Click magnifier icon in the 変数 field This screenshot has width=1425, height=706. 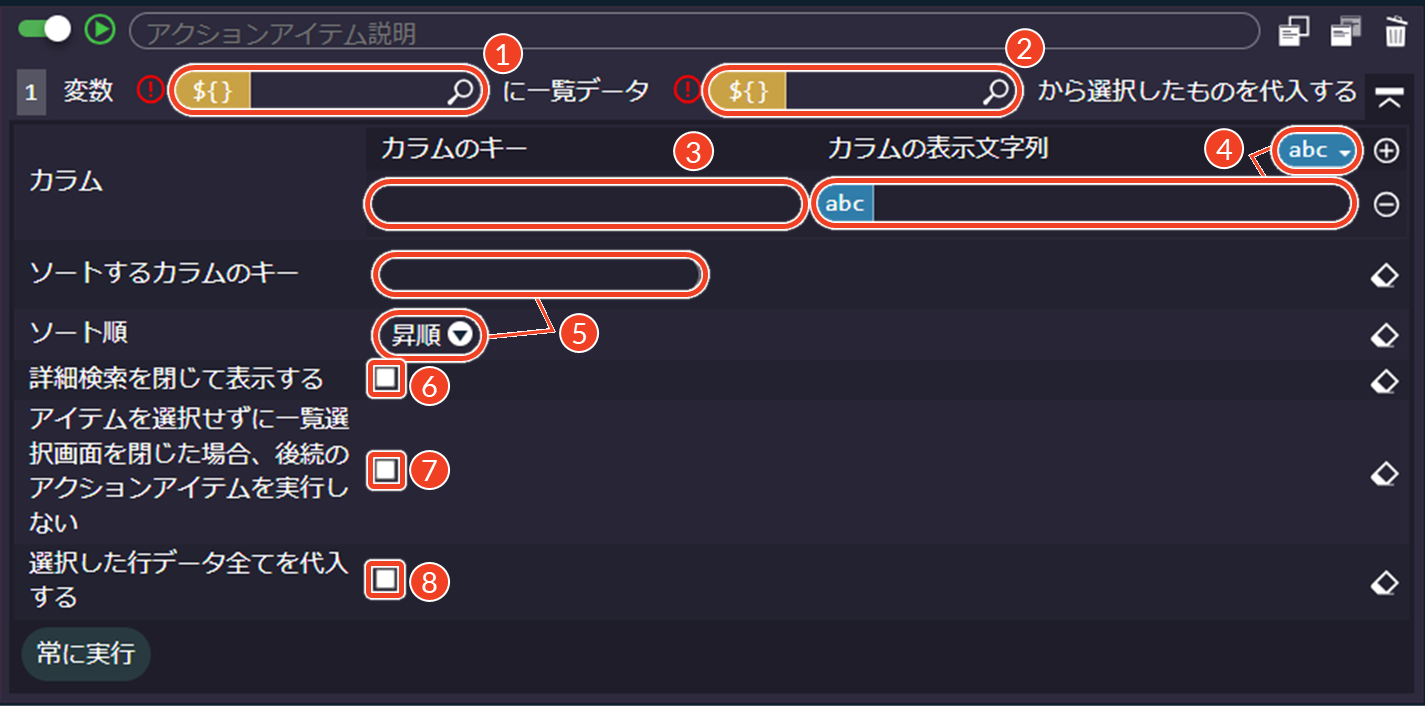coord(460,92)
